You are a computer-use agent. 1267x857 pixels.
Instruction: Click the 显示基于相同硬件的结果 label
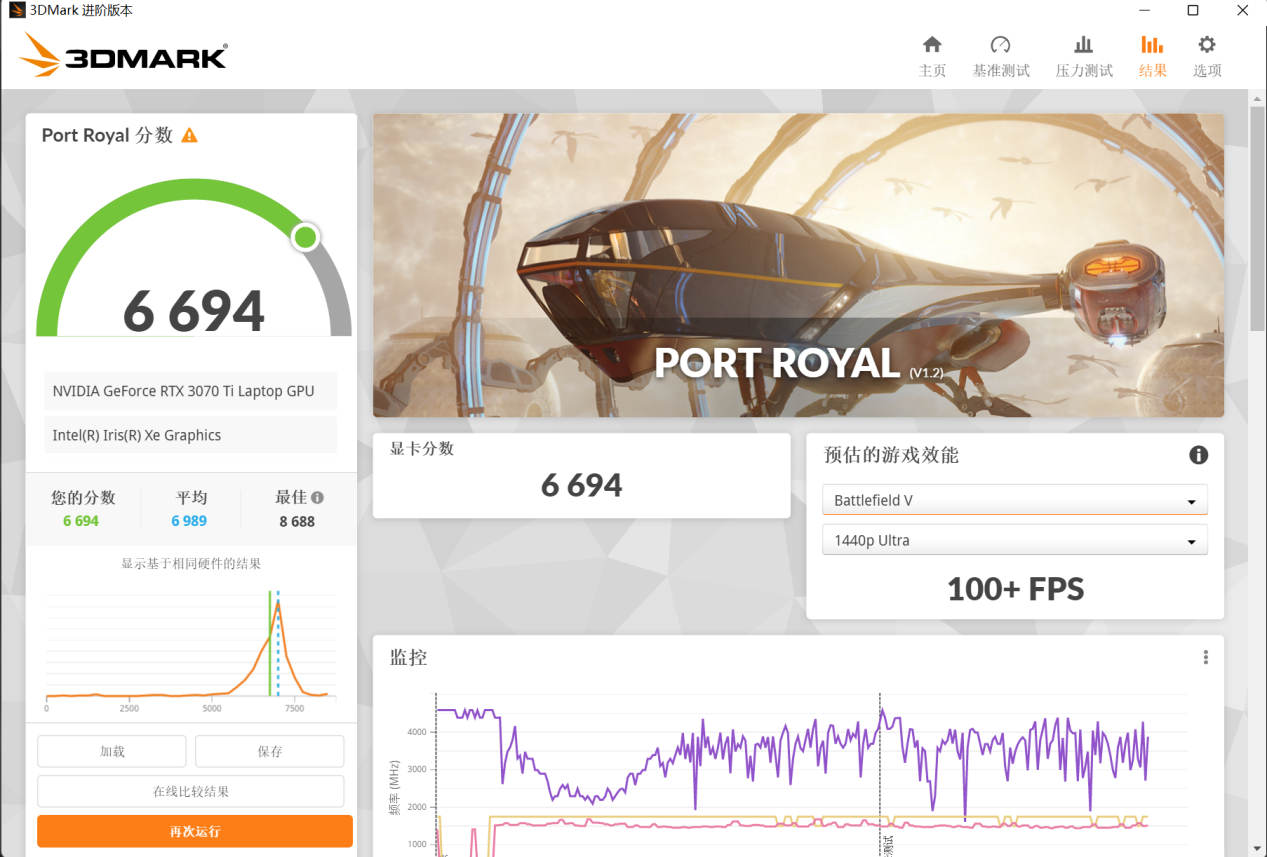point(191,564)
